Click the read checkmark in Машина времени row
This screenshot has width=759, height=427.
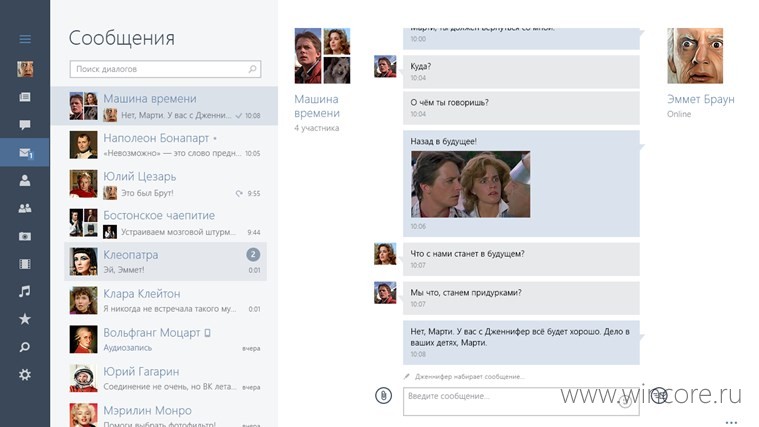point(239,116)
